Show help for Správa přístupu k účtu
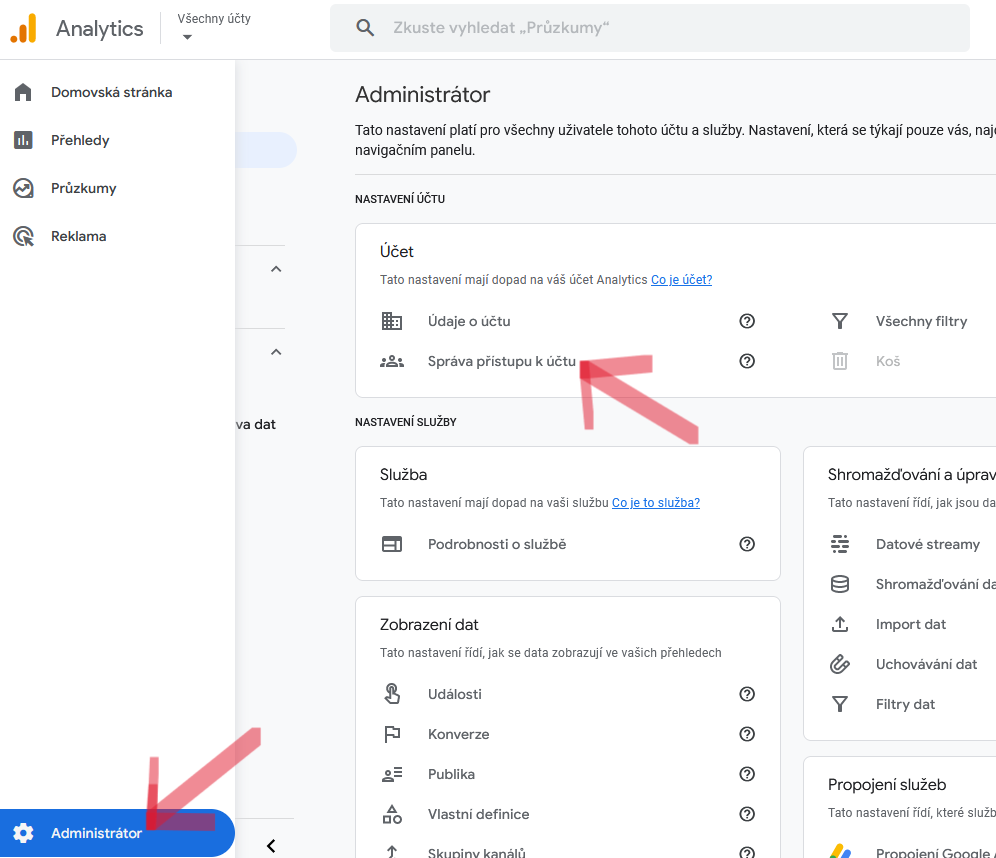This screenshot has width=996, height=858. 747,361
